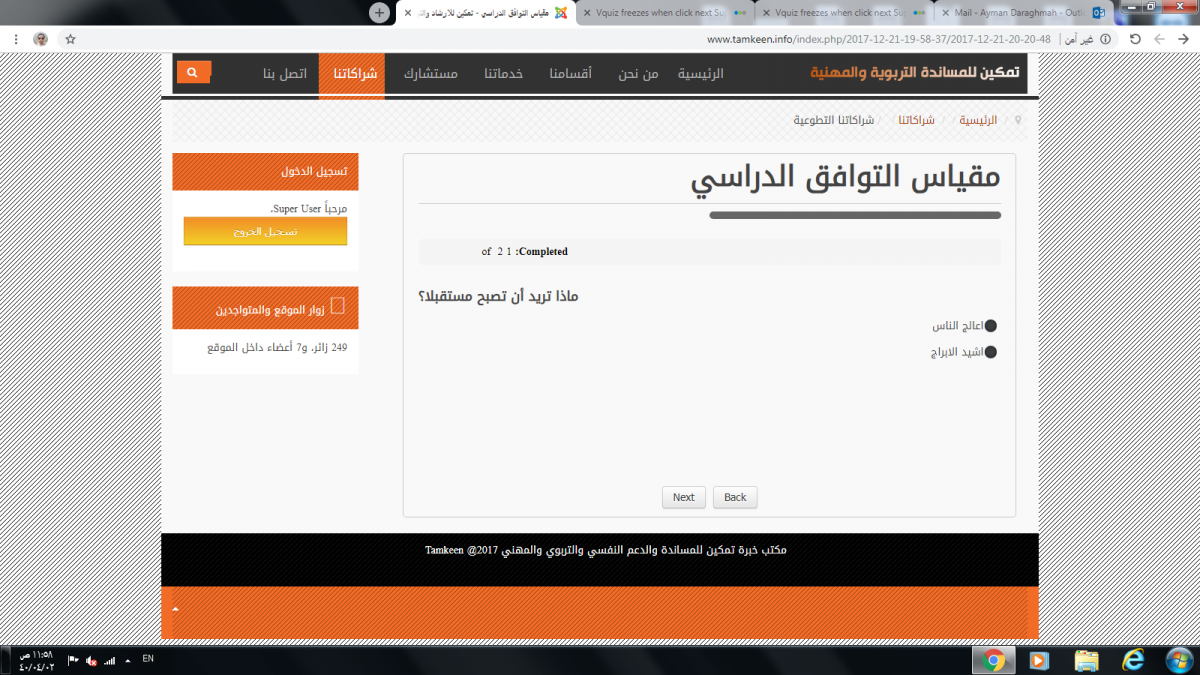Click the bookmark star icon in address bar

click(x=71, y=39)
